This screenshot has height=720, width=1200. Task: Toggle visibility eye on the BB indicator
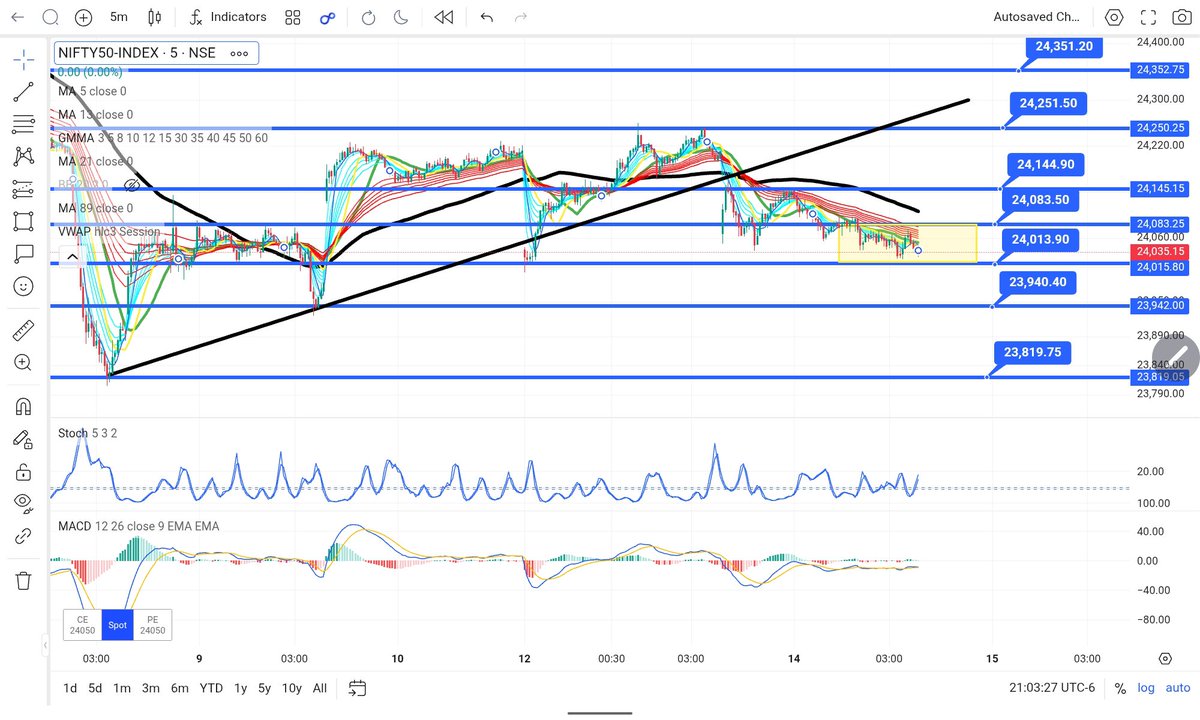tap(131, 185)
